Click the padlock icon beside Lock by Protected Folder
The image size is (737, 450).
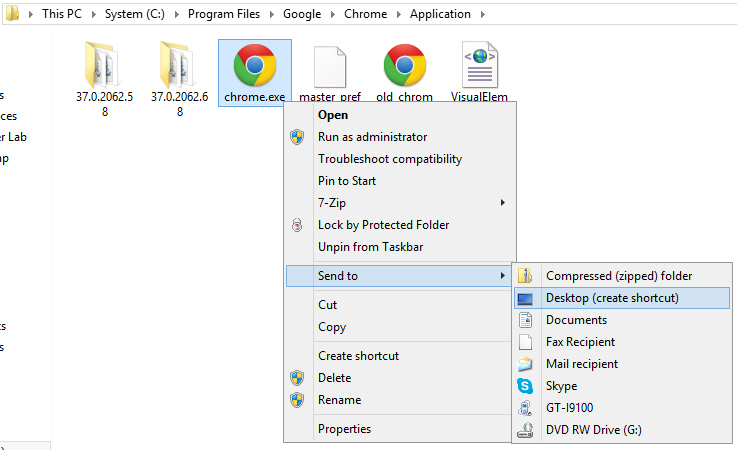click(x=297, y=225)
